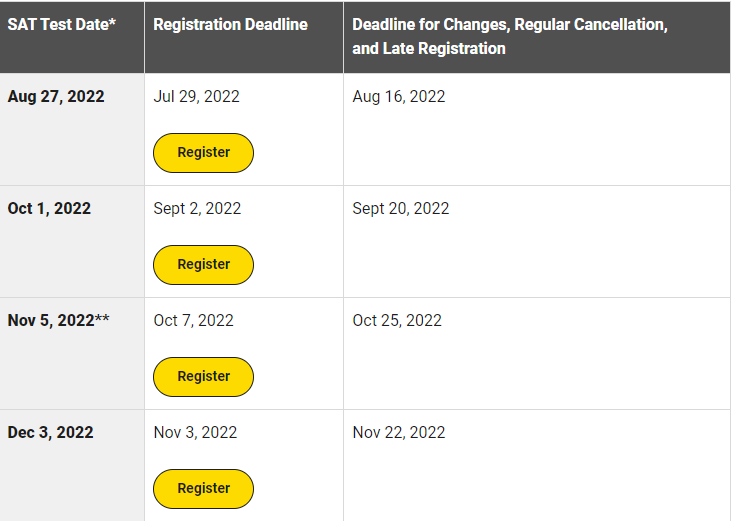Select the Nov 22, 2022 late deadline
The image size is (731, 521).
coord(399,433)
